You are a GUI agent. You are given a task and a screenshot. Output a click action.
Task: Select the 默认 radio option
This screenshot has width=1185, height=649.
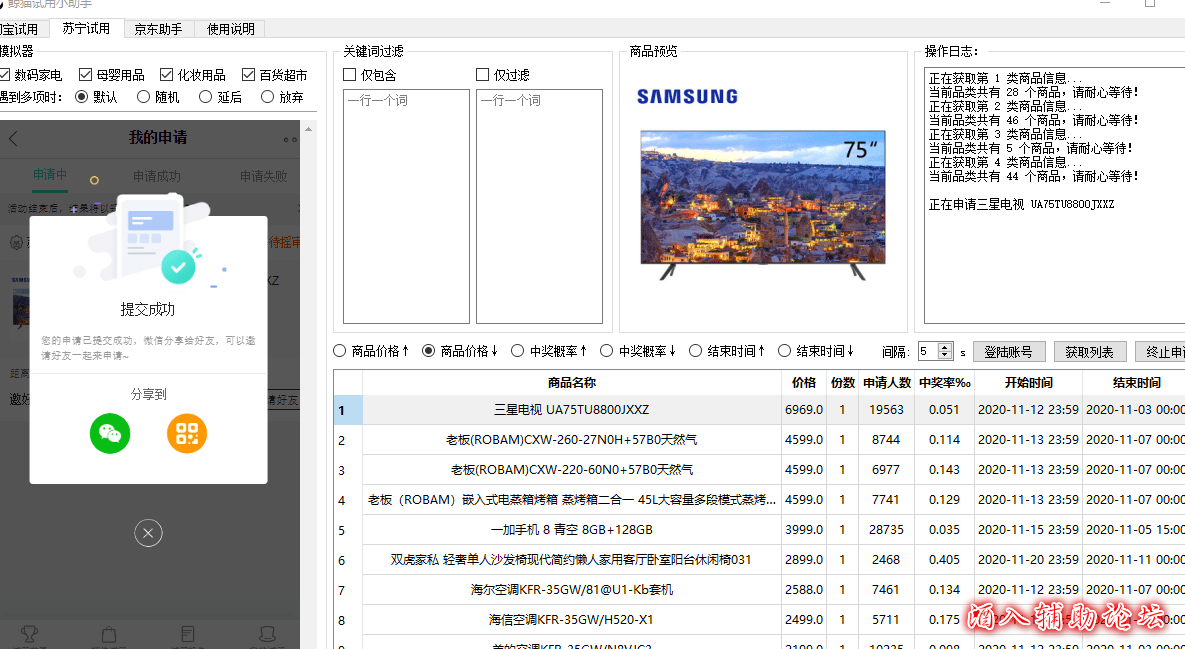click(x=82, y=97)
